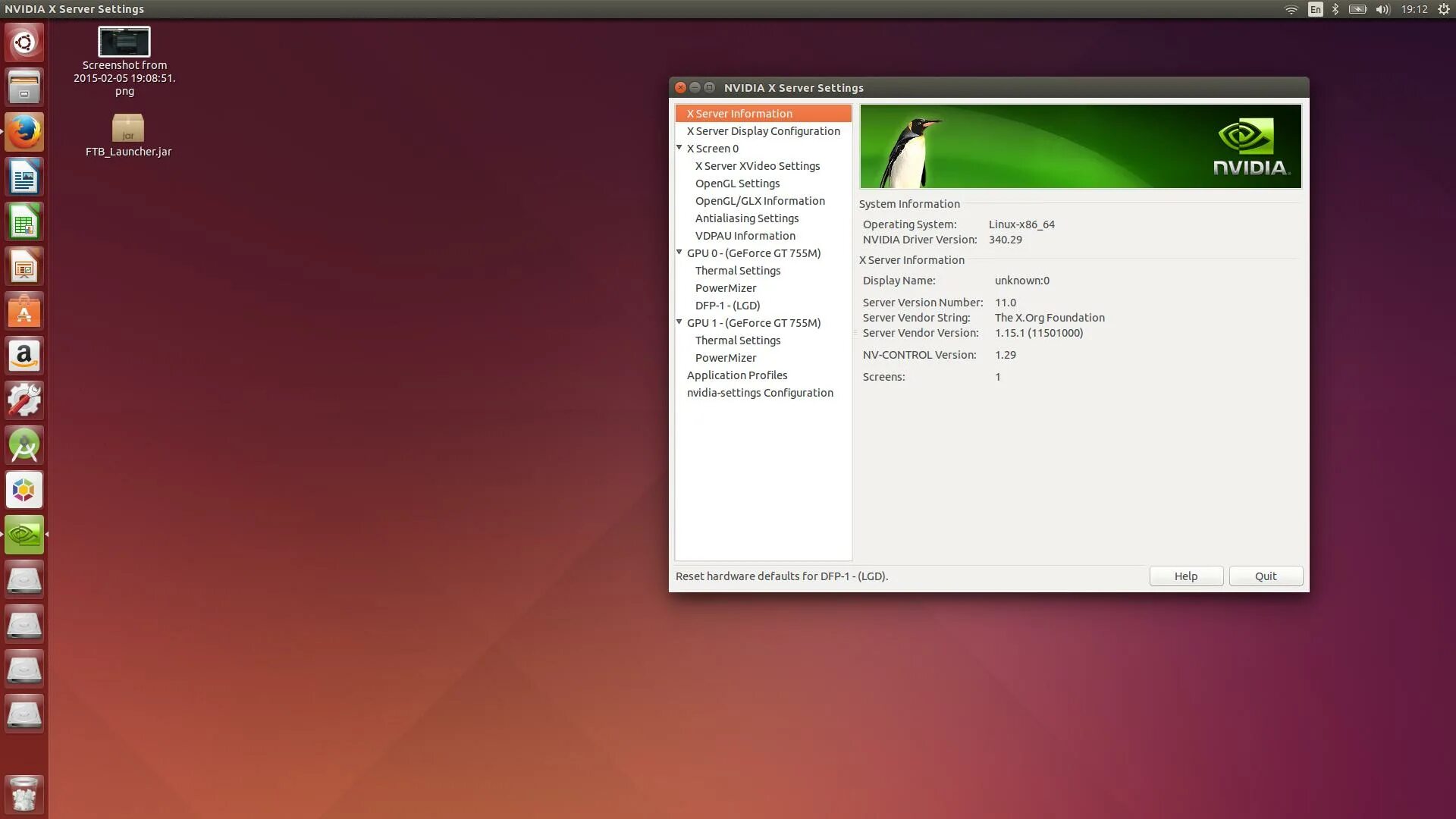The height and width of the screenshot is (819, 1456).
Task: Select X Screen 0 tree entry
Action: [713, 149]
